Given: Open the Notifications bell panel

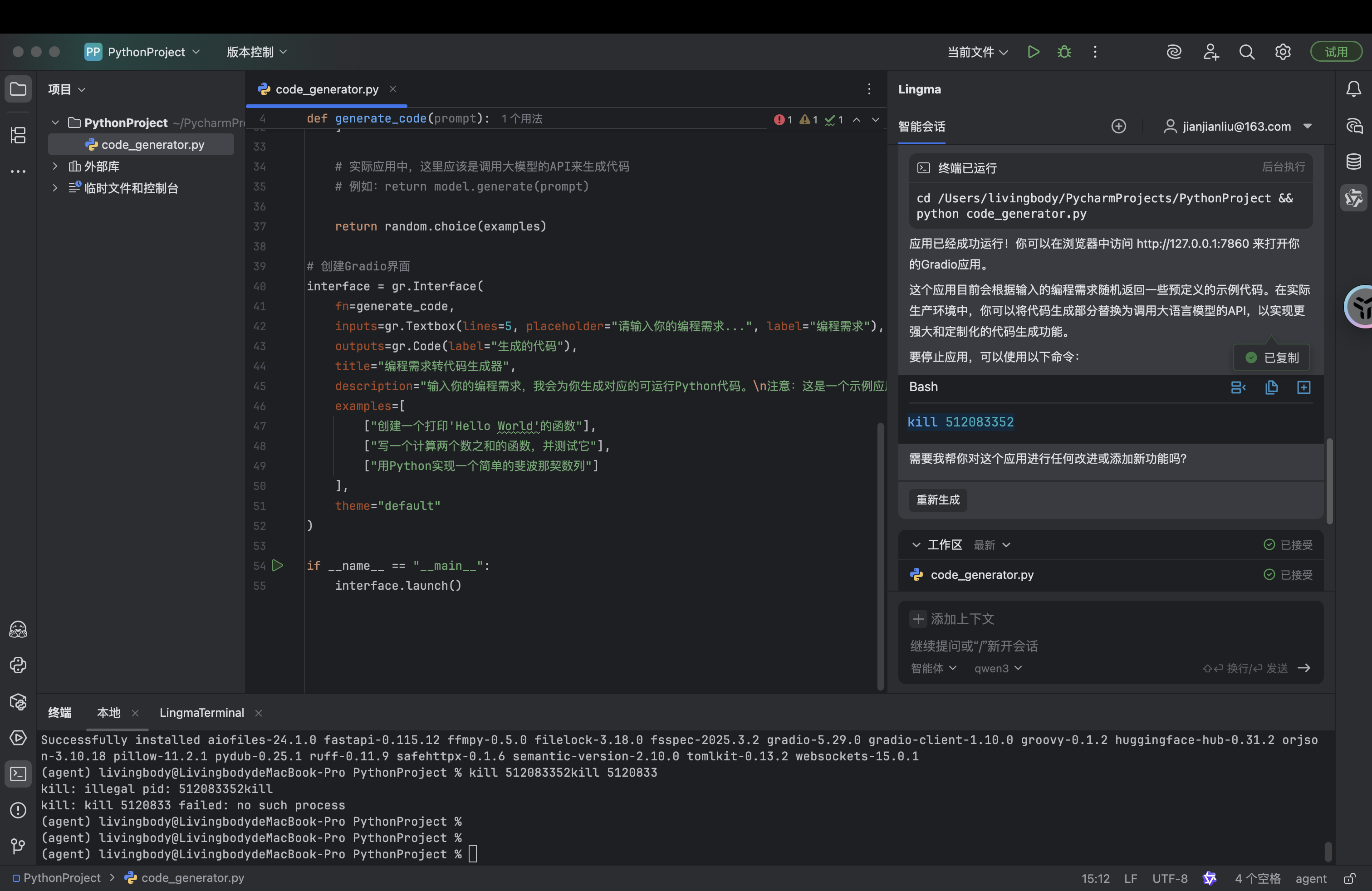Looking at the screenshot, I should (1353, 89).
